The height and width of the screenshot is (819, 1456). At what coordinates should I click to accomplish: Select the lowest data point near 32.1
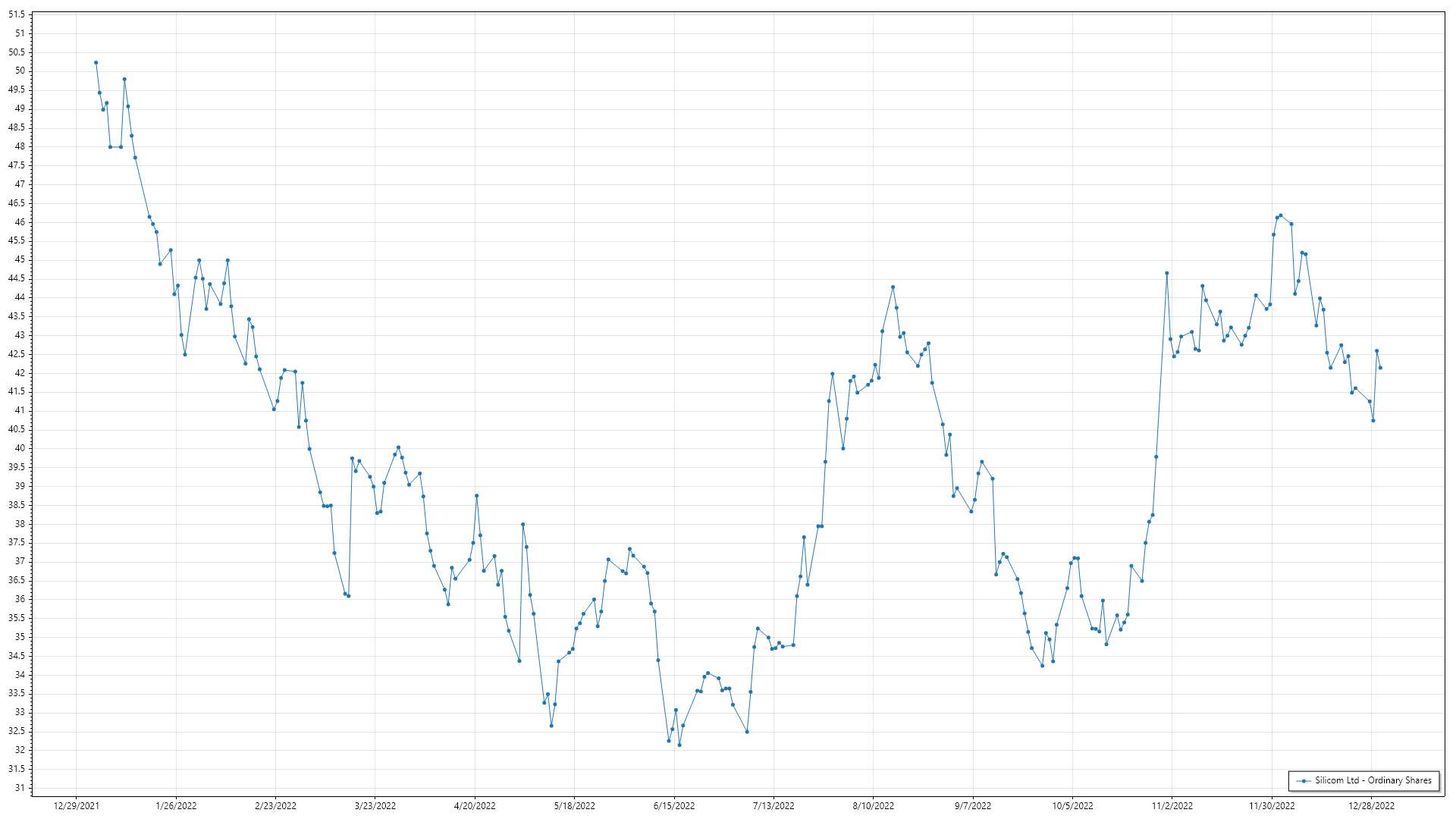[x=679, y=745]
